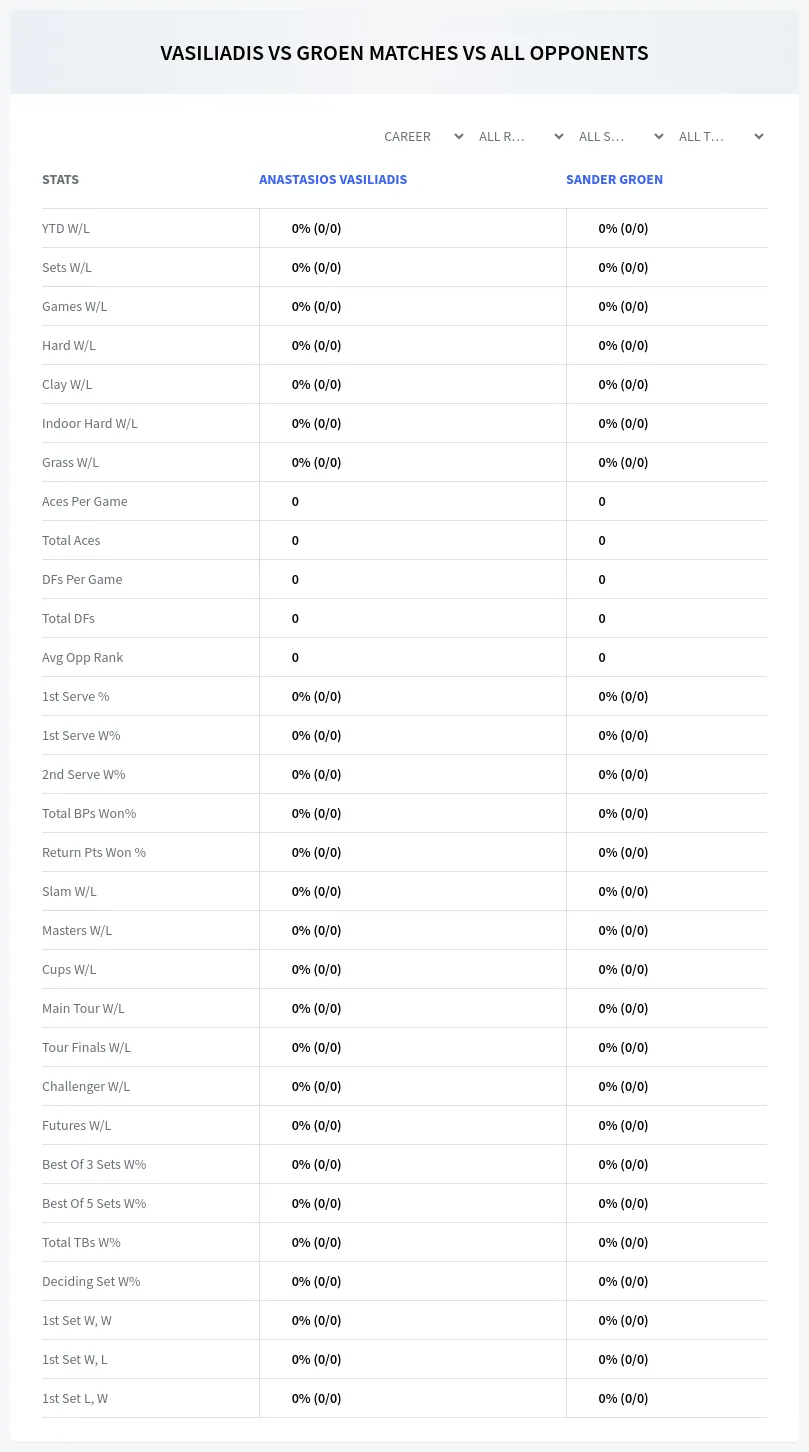
Task: Open the ALL S... filter dropdown
Action: coord(621,136)
